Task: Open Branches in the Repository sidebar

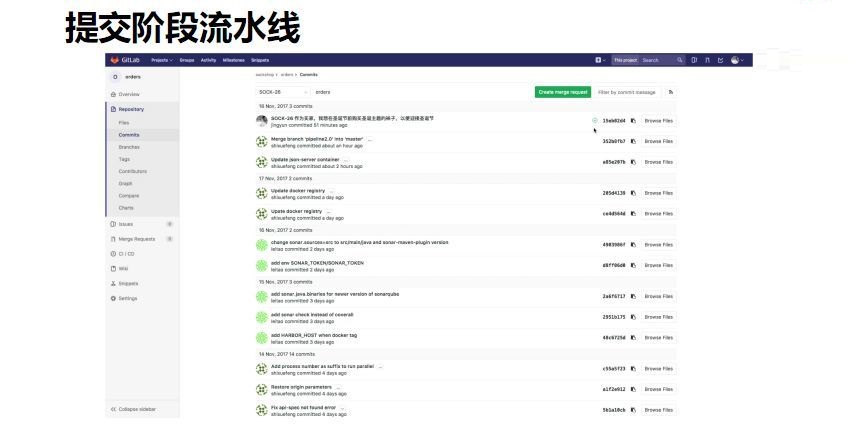Action: click(x=129, y=147)
